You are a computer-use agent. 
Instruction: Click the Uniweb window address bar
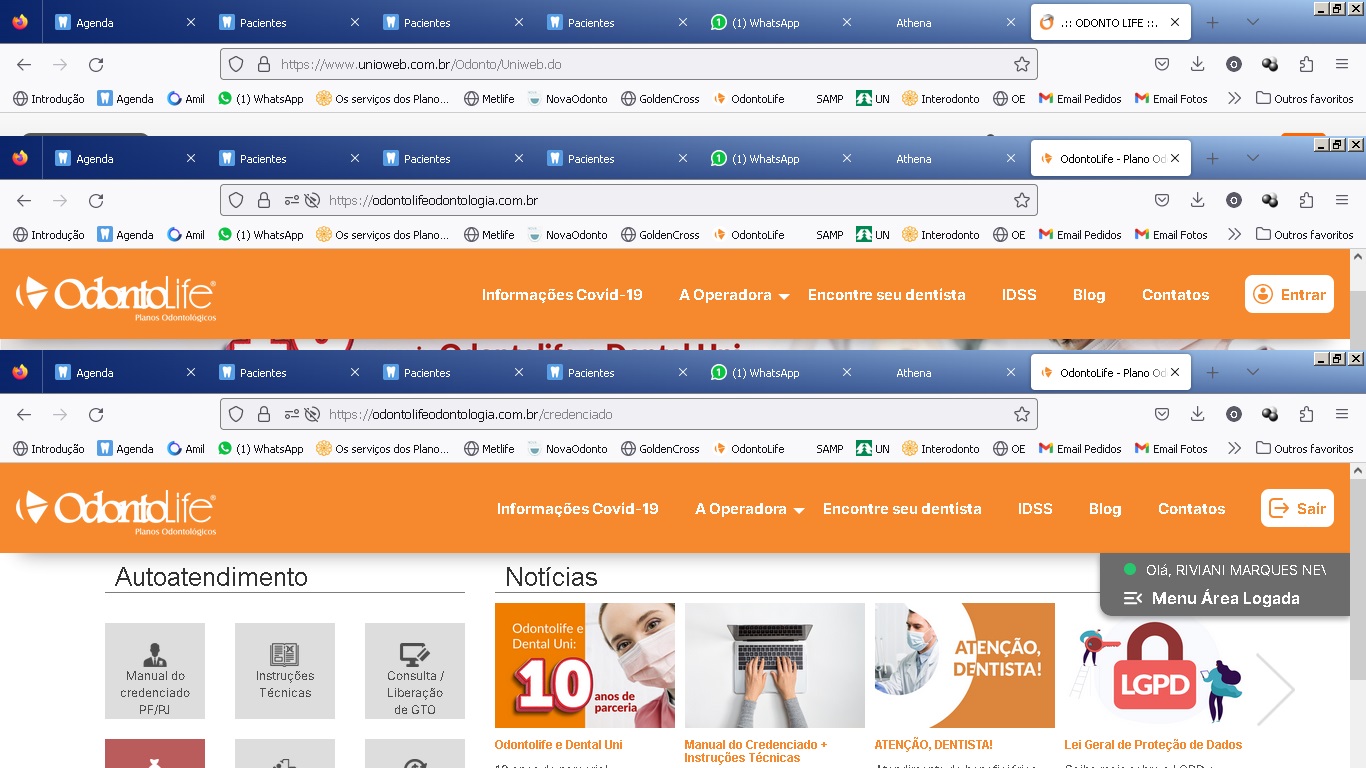pos(629,64)
